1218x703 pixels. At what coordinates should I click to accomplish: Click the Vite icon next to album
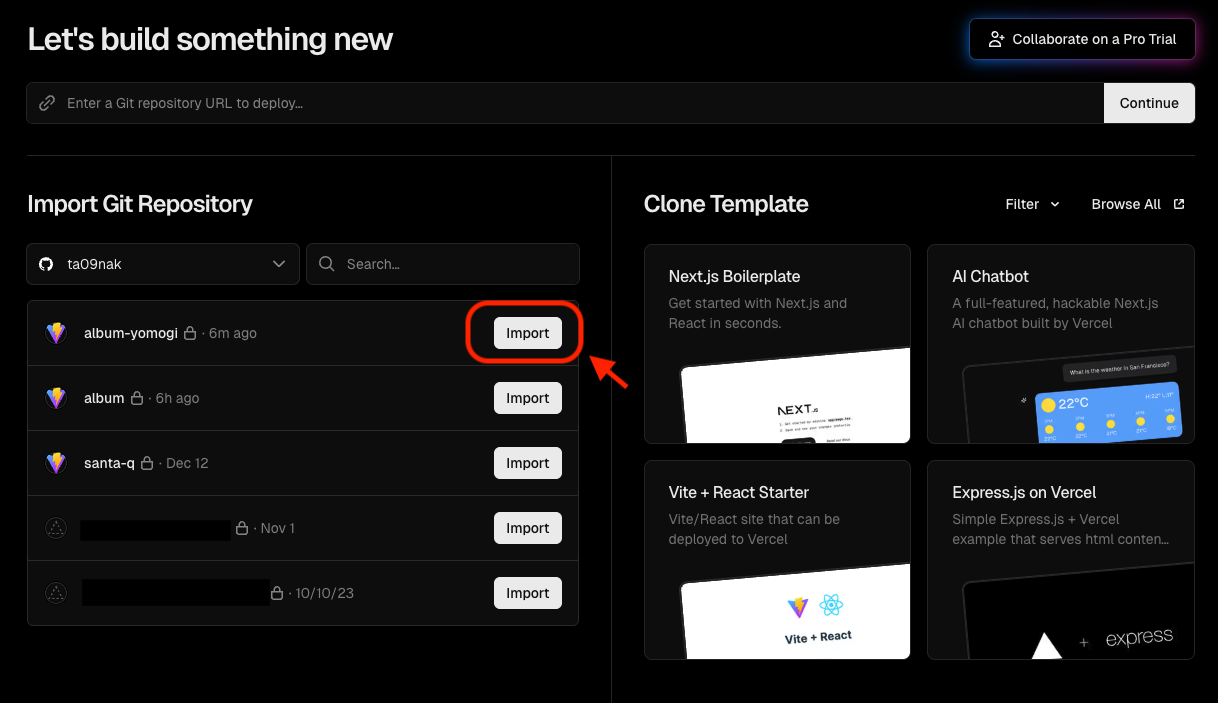click(56, 398)
